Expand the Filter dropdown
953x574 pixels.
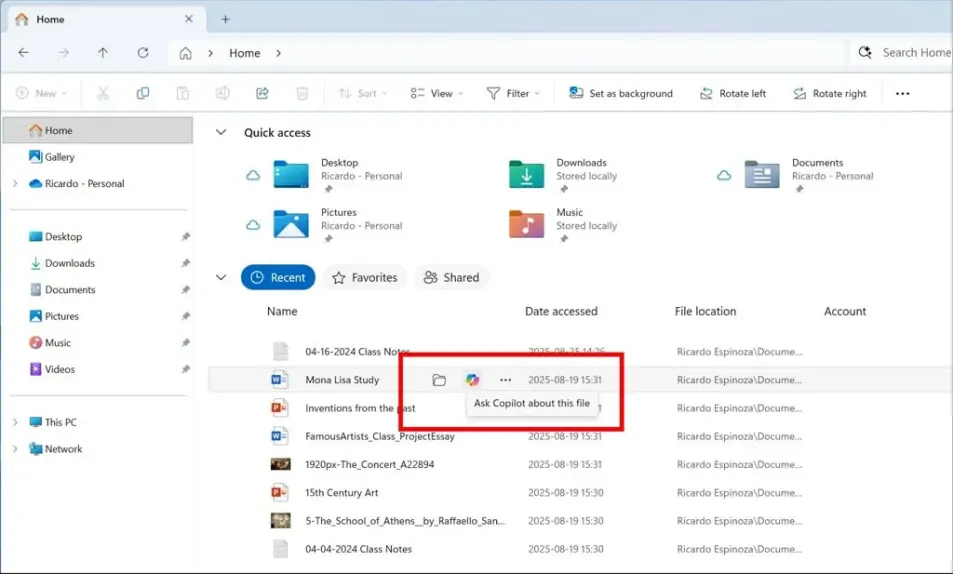[x=513, y=93]
